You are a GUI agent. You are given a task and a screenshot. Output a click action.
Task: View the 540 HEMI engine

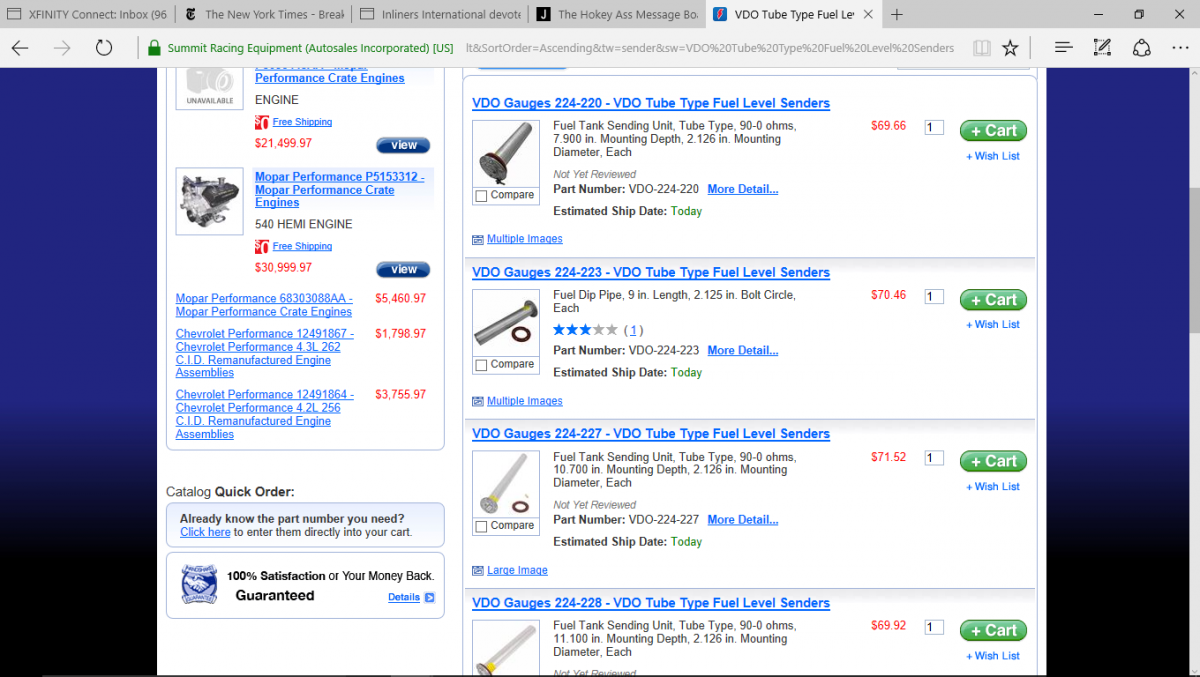[x=403, y=270]
